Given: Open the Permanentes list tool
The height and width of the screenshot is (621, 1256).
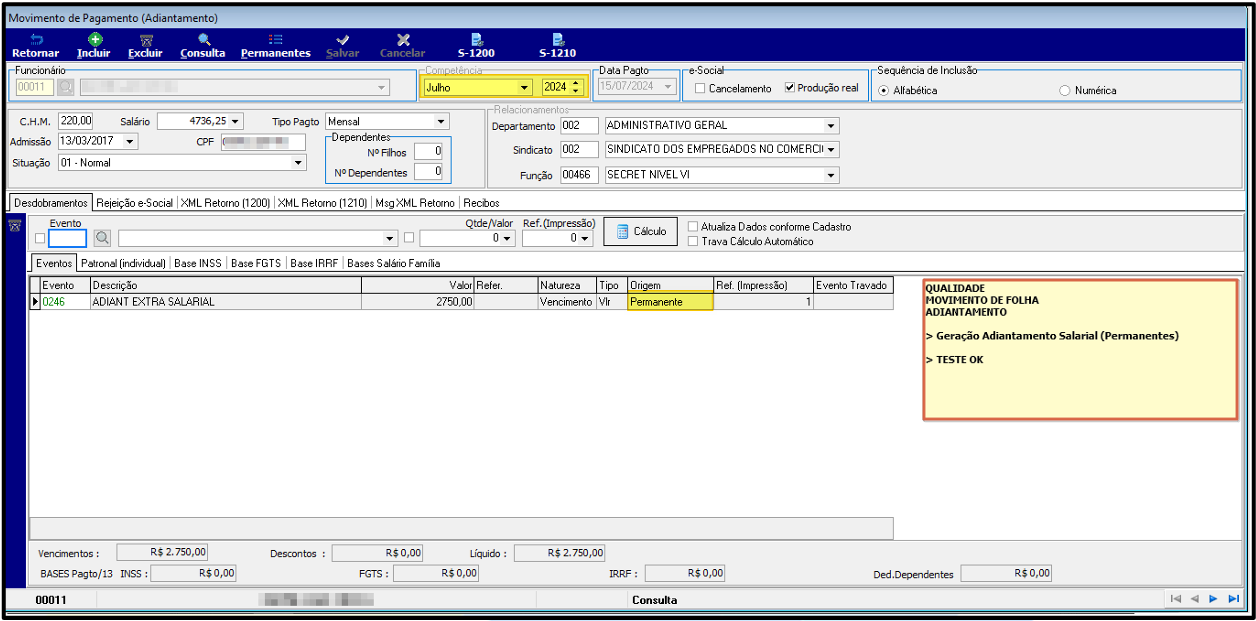Looking at the screenshot, I should coord(276,46).
